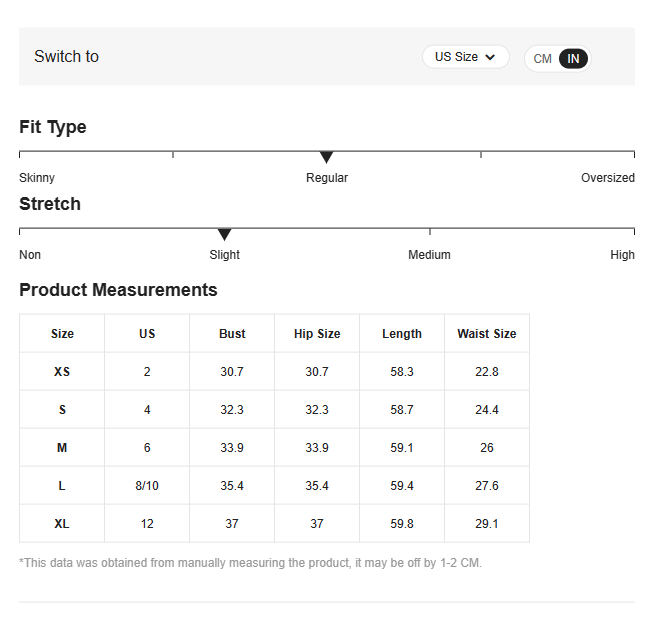This screenshot has width=646, height=620.
Task: Click the High stretch label
Action: tap(622, 255)
